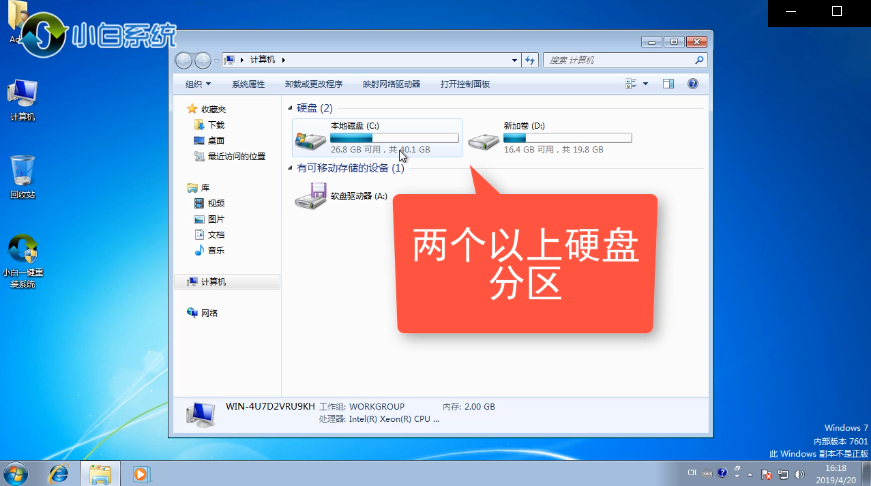The width and height of the screenshot is (871, 486).
Task: Click the Back navigation arrow button
Action: [183, 60]
